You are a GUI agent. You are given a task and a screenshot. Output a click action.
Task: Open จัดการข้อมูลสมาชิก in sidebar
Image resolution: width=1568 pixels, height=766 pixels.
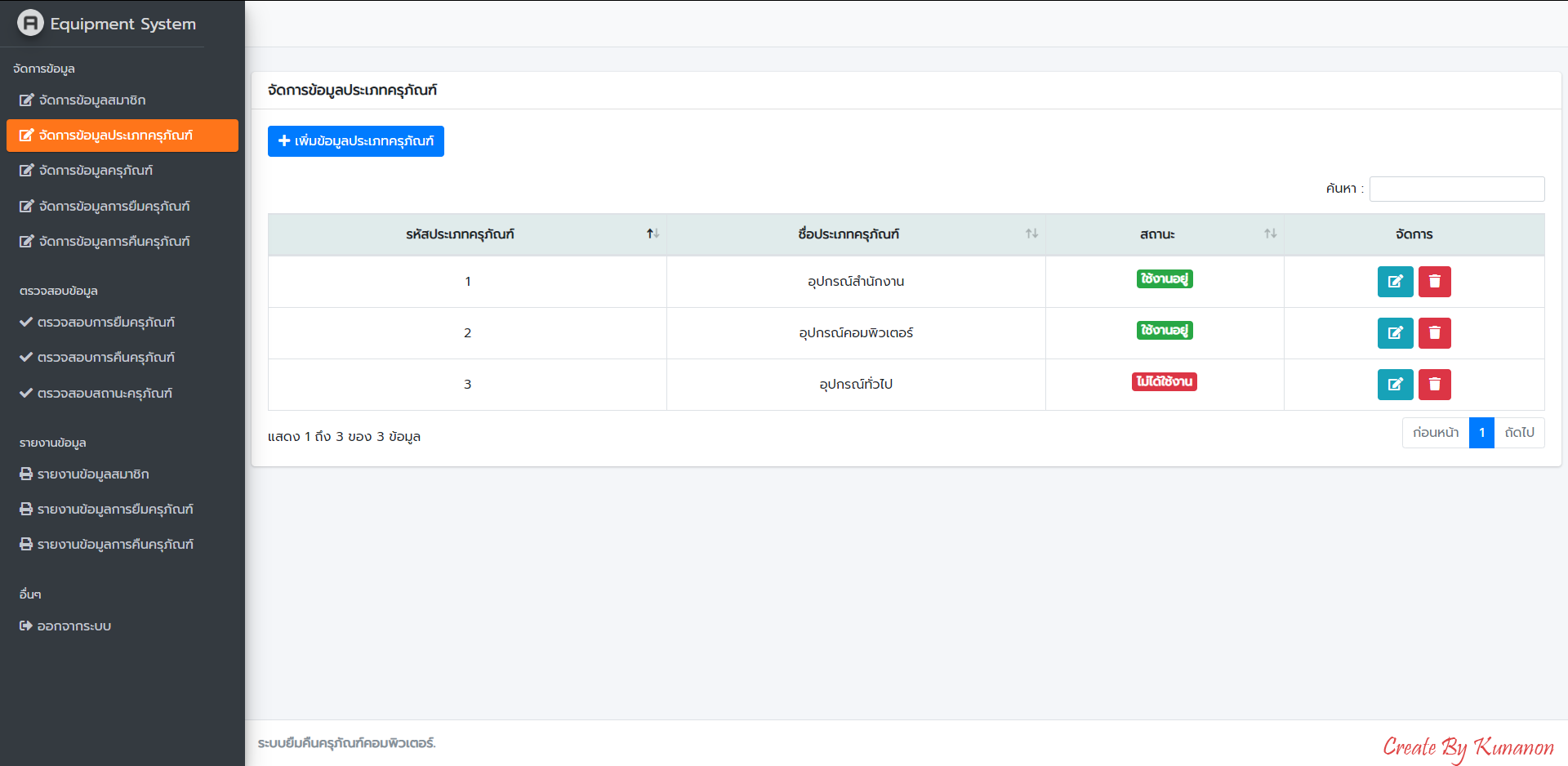91,100
